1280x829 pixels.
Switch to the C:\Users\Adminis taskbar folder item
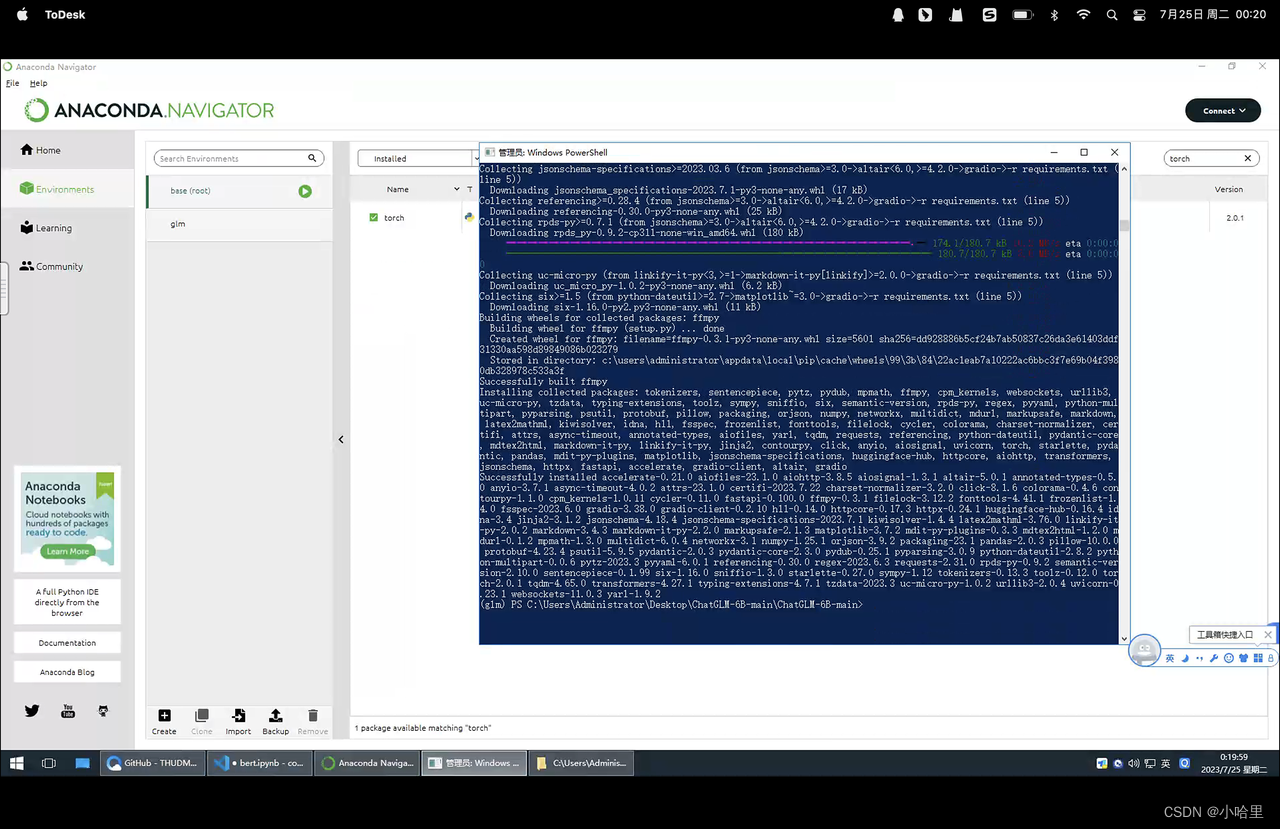(582, 763)
